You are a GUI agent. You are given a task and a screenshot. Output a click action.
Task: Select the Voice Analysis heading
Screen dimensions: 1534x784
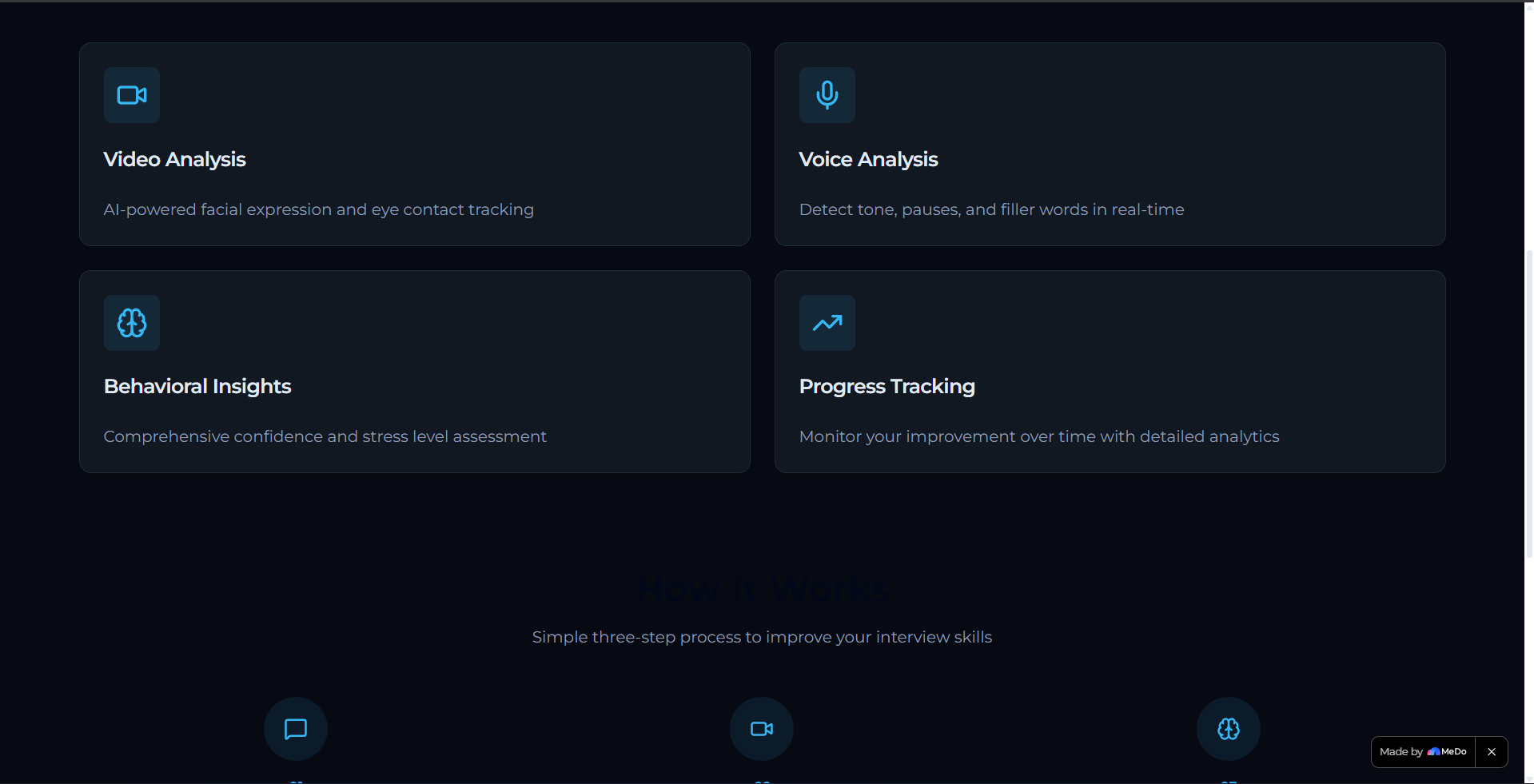point(868,159)
